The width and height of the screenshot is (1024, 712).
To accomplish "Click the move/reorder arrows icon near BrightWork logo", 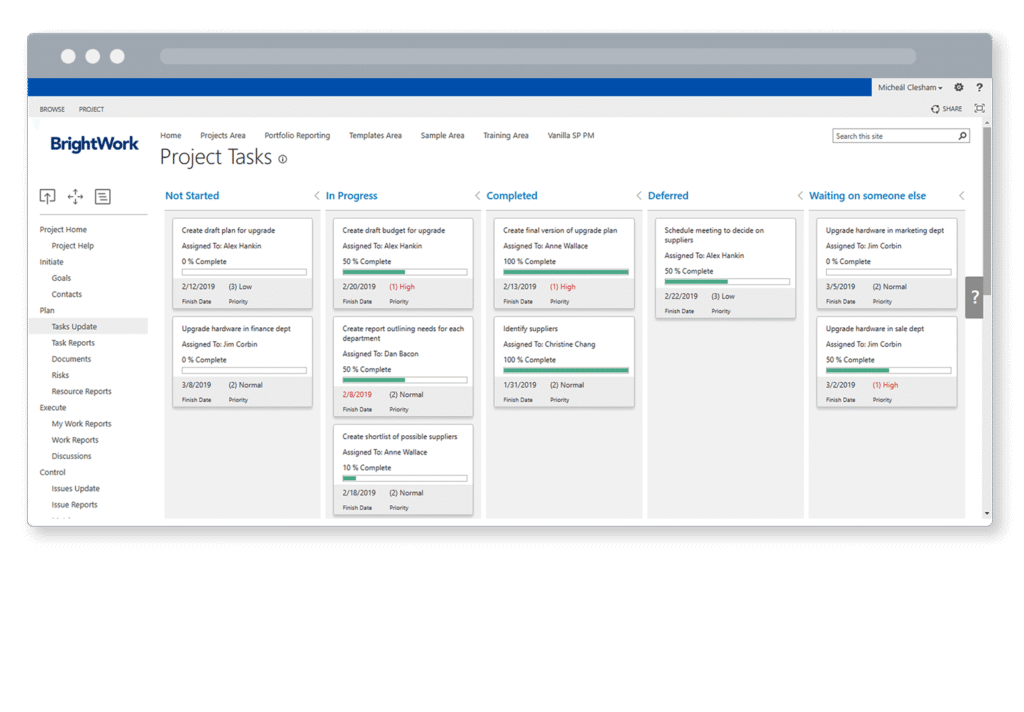I will (75, 196).
